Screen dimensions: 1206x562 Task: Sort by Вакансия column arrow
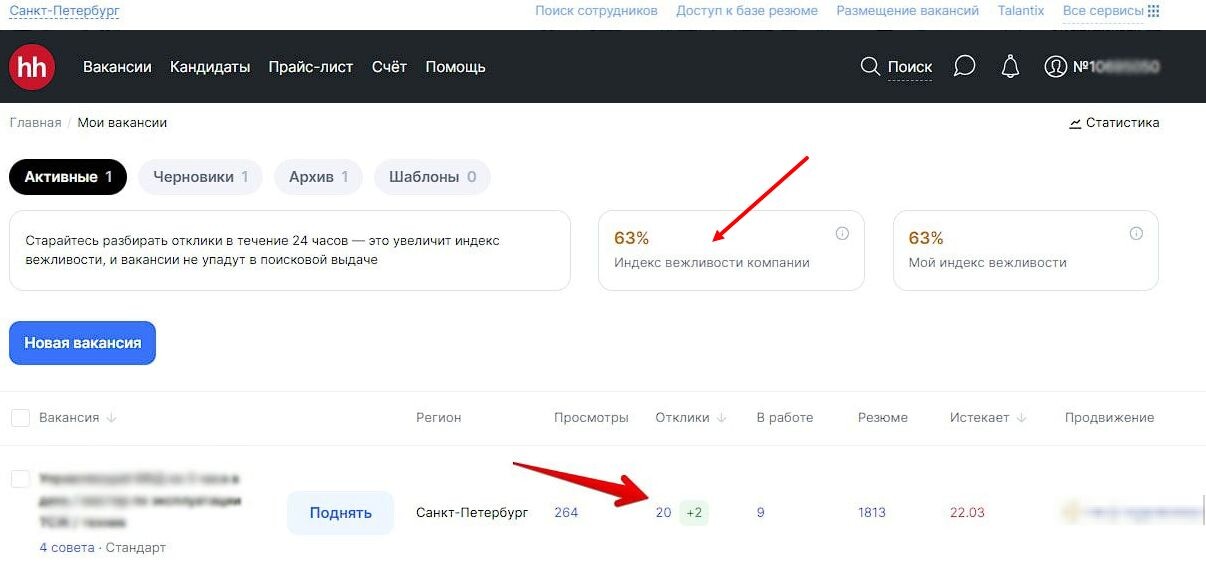111,418
